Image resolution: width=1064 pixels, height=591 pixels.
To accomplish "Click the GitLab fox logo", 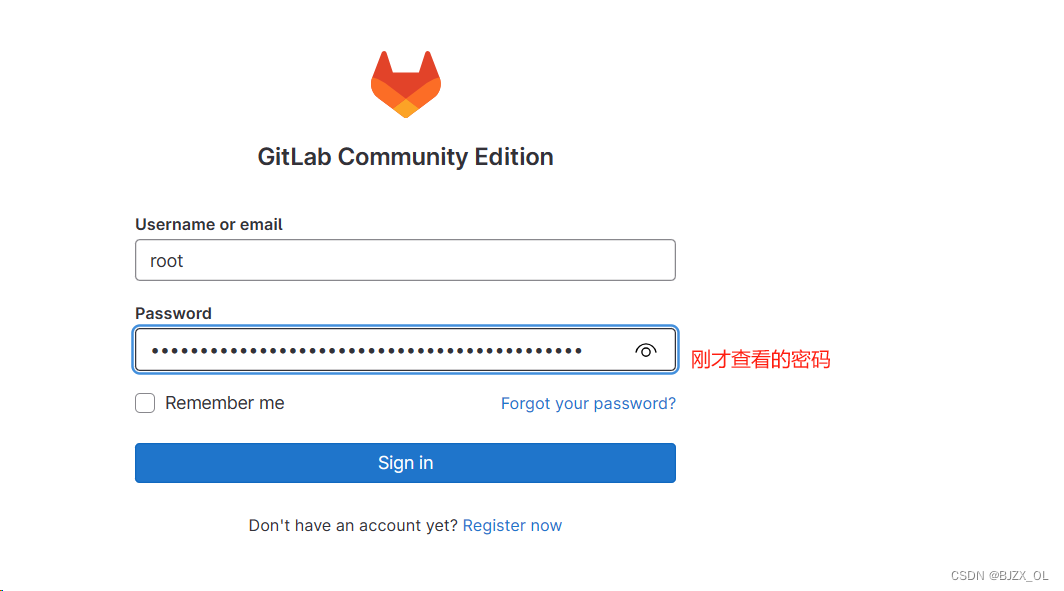I will pyautogui.click(x=406, y=84).
